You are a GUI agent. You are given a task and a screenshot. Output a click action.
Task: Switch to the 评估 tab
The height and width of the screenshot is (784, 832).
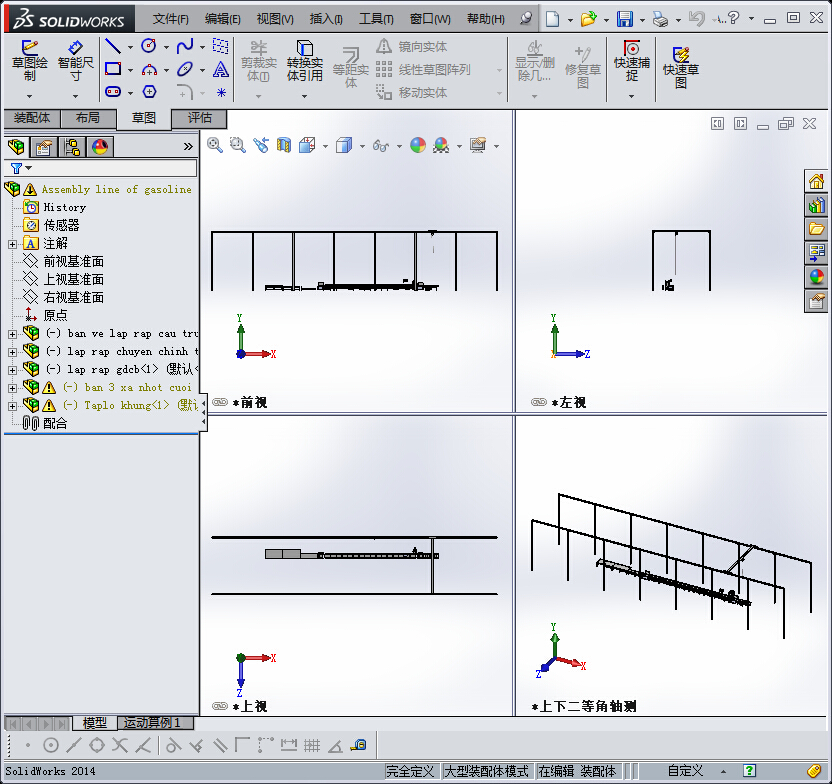tap(200, 118)
